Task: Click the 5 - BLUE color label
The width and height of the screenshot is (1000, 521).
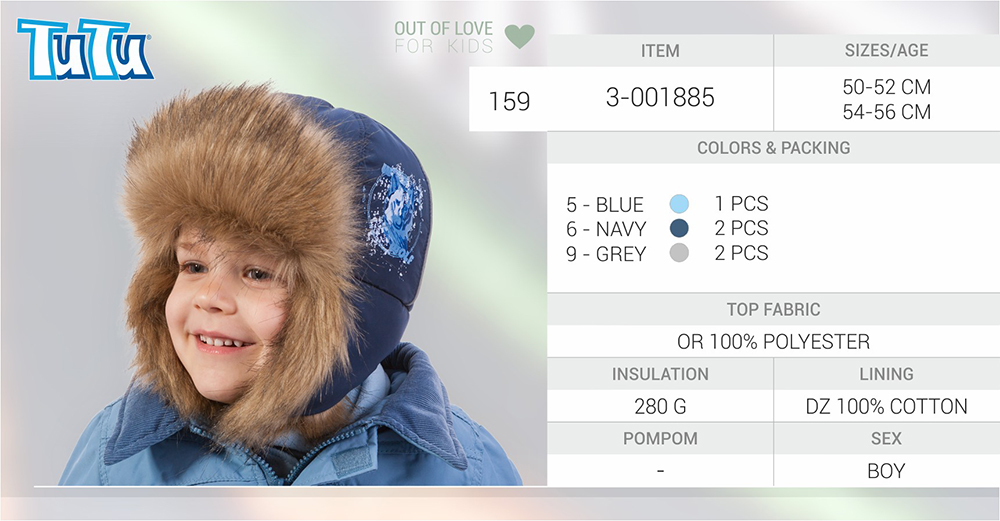Action: pos(605,205)
